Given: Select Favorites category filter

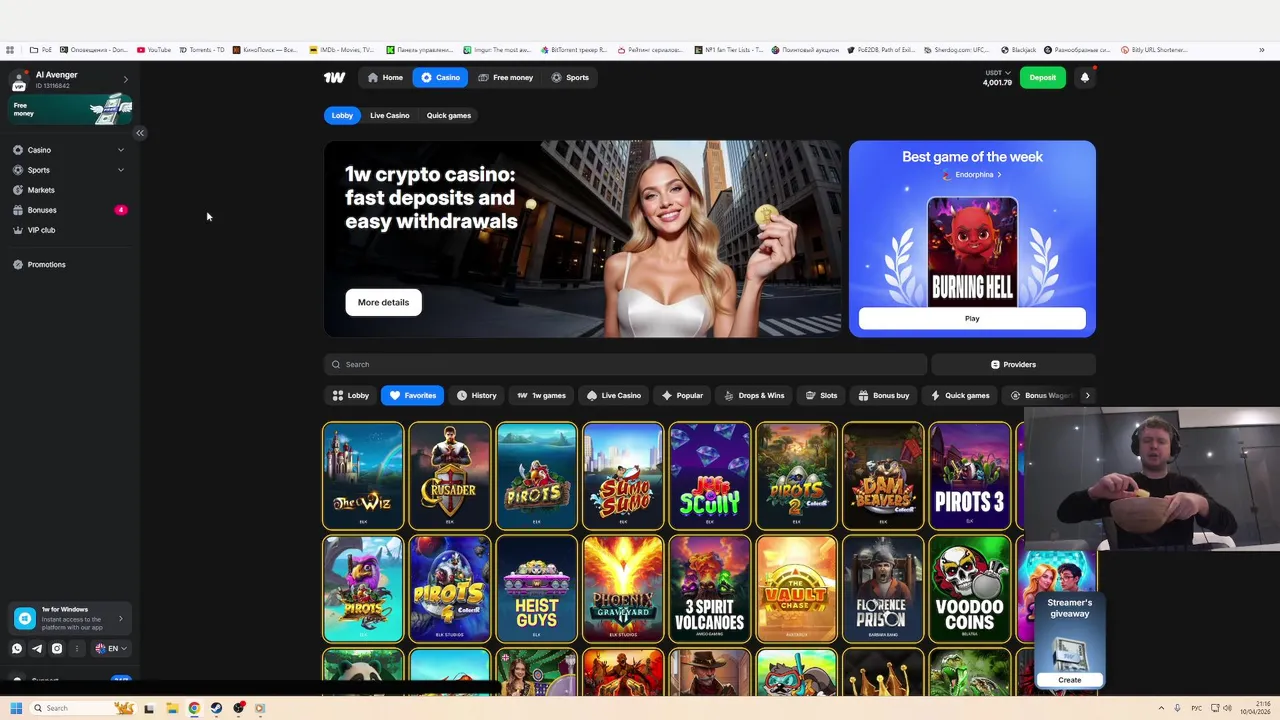Looking at the screenshot, I should pos(412,395).
